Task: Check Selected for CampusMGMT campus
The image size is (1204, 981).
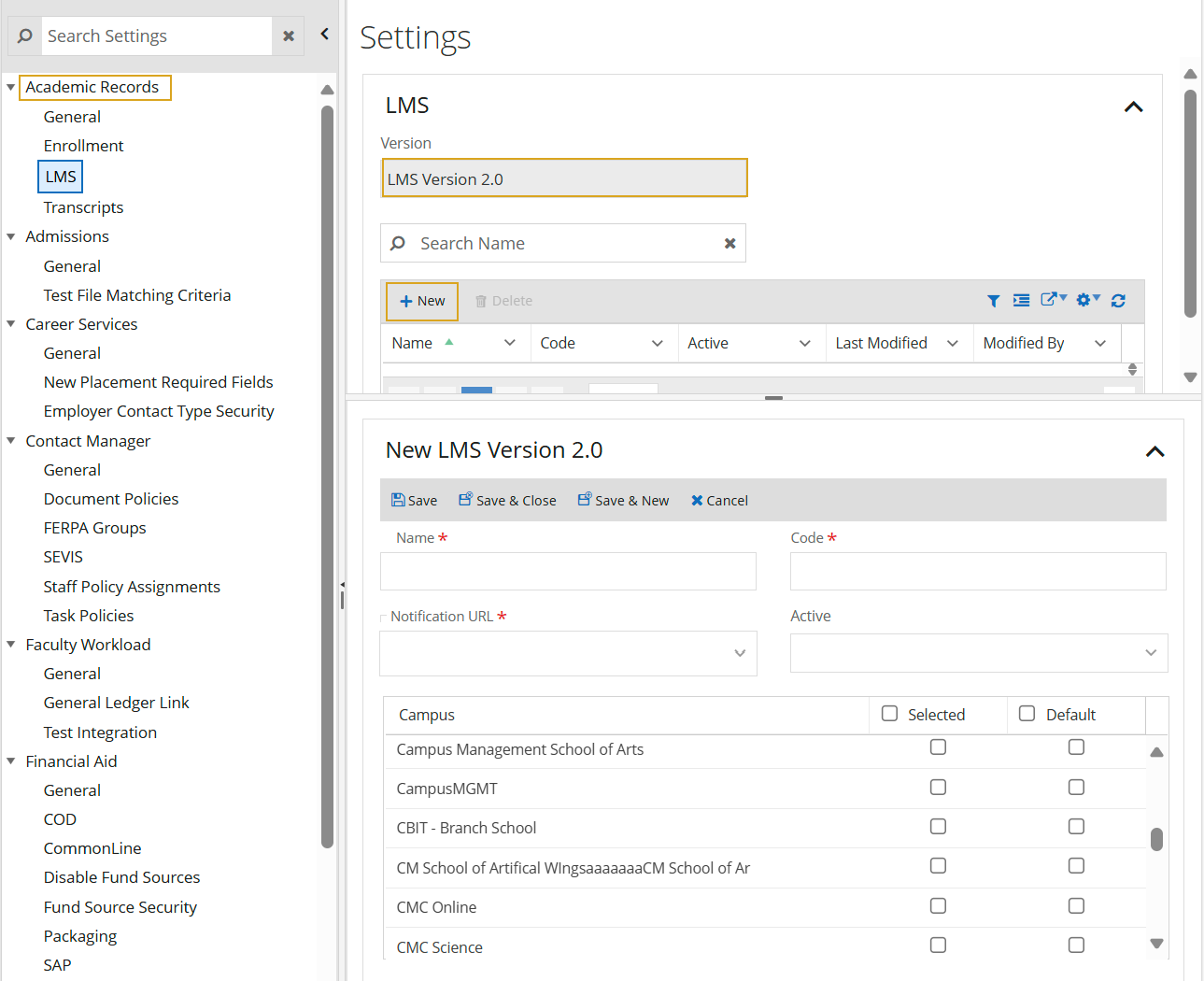Action: pyautogui.click(x=938, y=788)
